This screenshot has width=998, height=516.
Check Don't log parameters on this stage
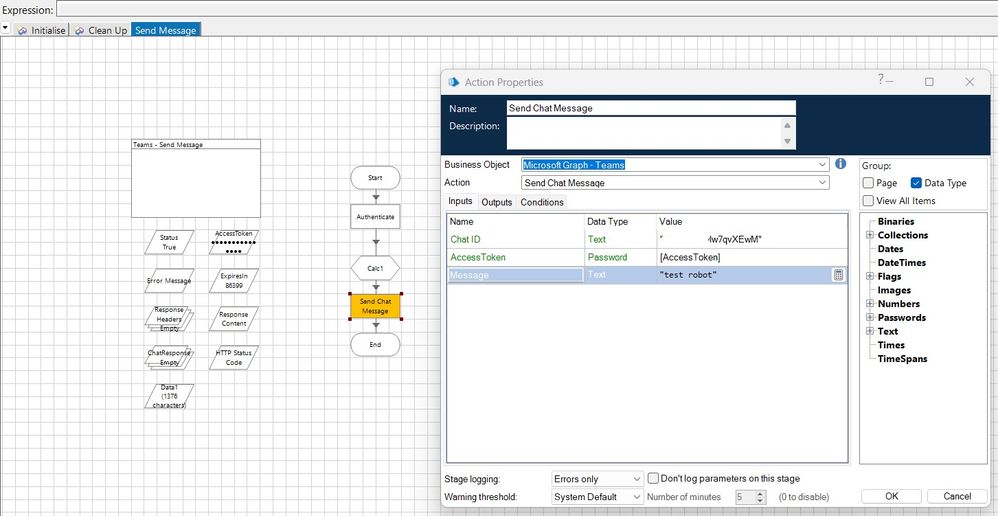[x=654, y=478]
